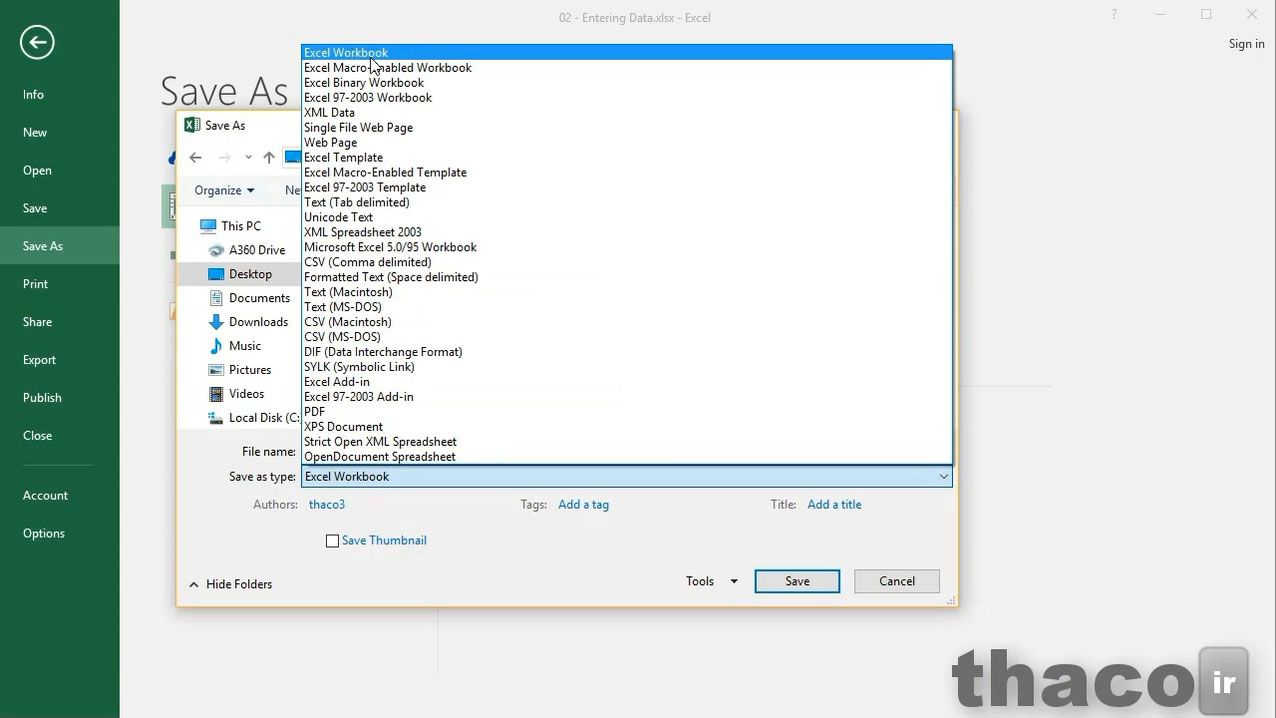
Task: Click the Save button
Action: (x=797, y=581)
